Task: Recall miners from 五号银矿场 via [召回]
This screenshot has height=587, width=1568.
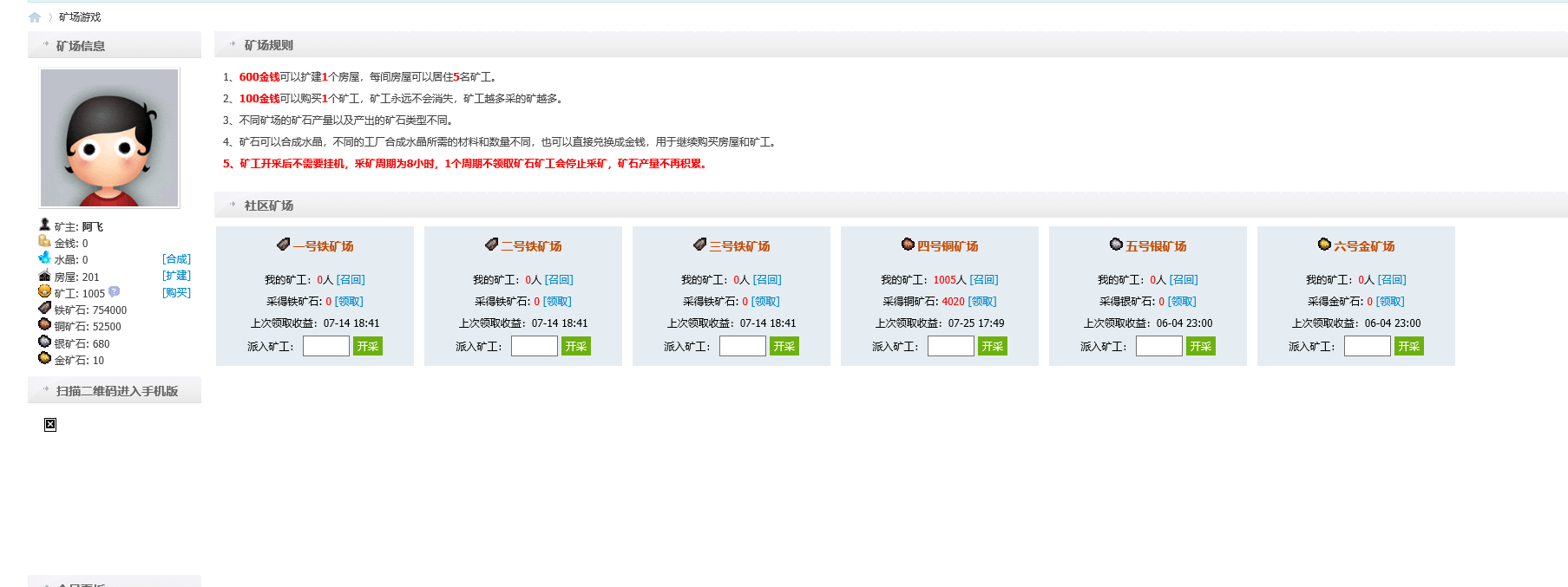Action: pos(1184,280)
